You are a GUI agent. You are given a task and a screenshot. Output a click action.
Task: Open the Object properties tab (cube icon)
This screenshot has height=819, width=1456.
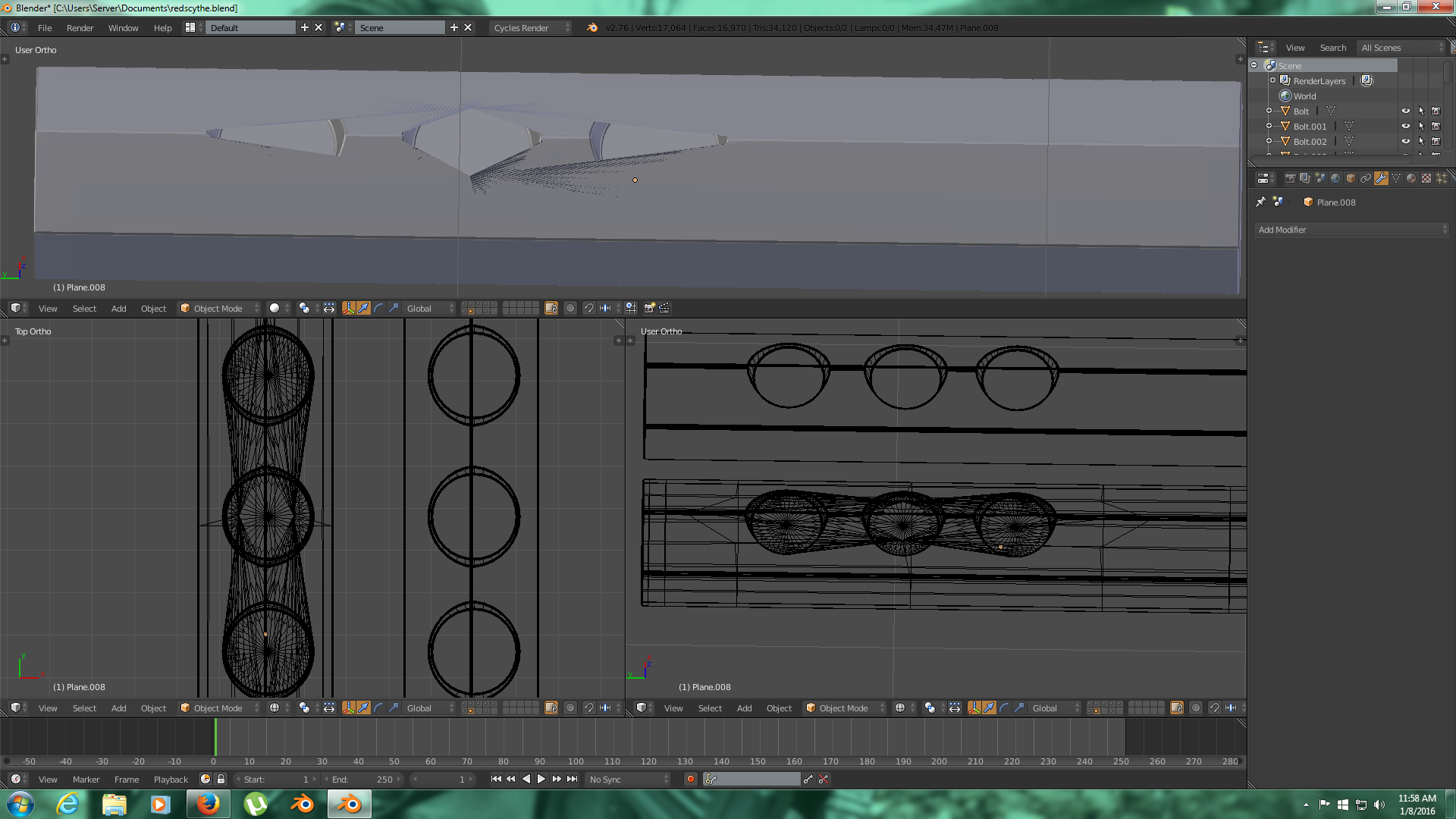pyautogui.click(x=1351, y=178)
